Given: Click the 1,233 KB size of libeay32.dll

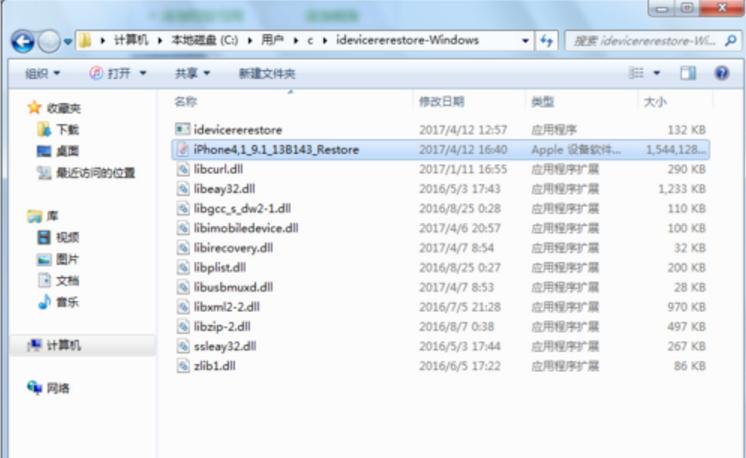Looking at the screenshot, I should [x=682, y=189].
